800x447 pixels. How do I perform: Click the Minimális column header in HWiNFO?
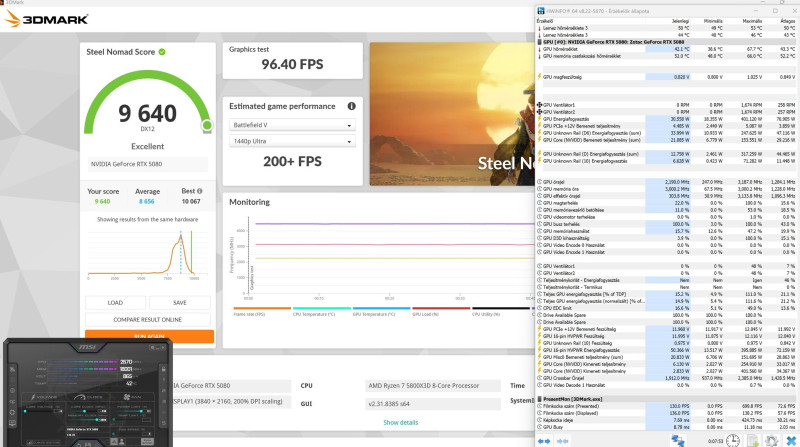coord(713,21)
